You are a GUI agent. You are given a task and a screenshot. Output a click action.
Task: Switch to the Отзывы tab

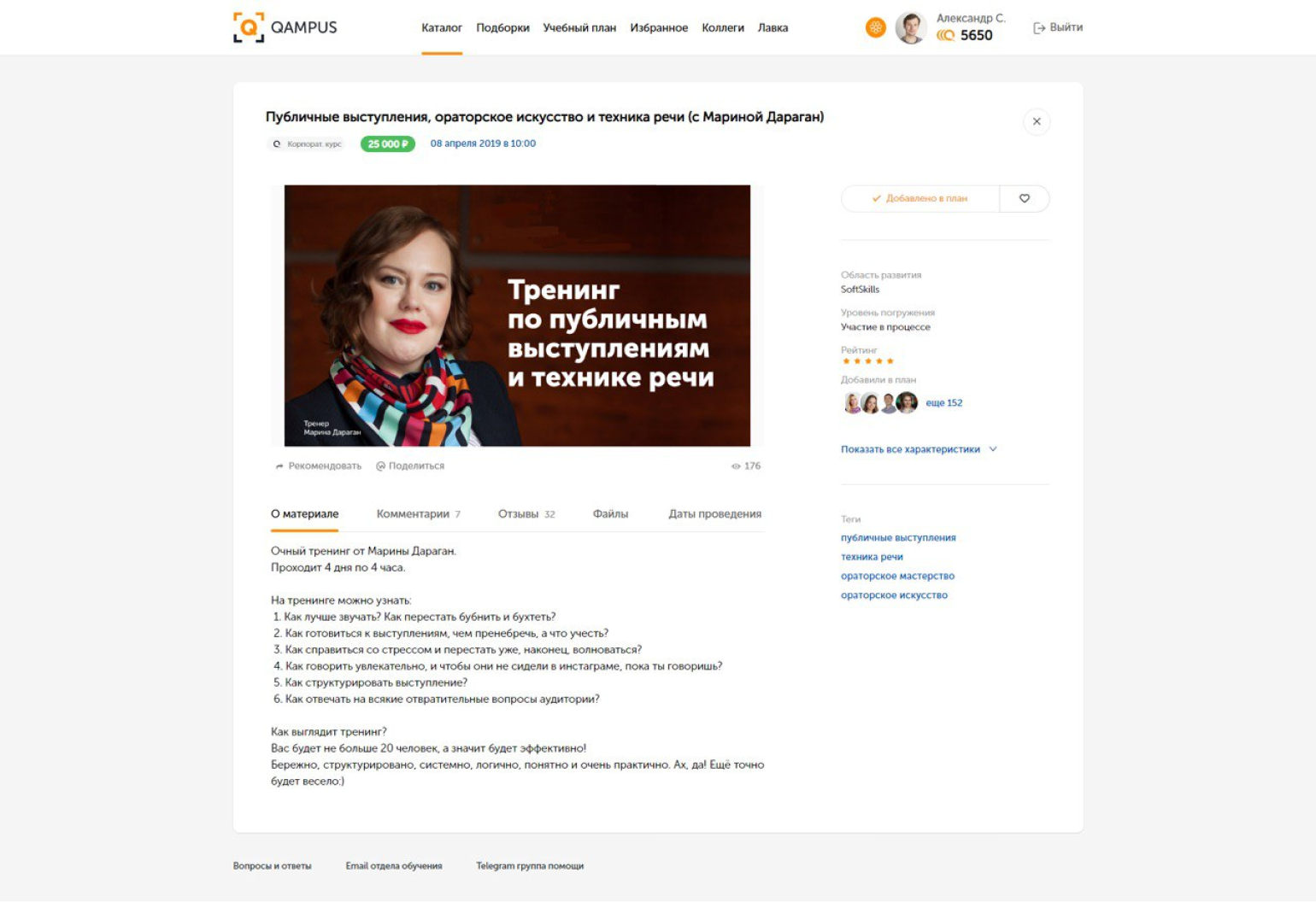(526, 514)
